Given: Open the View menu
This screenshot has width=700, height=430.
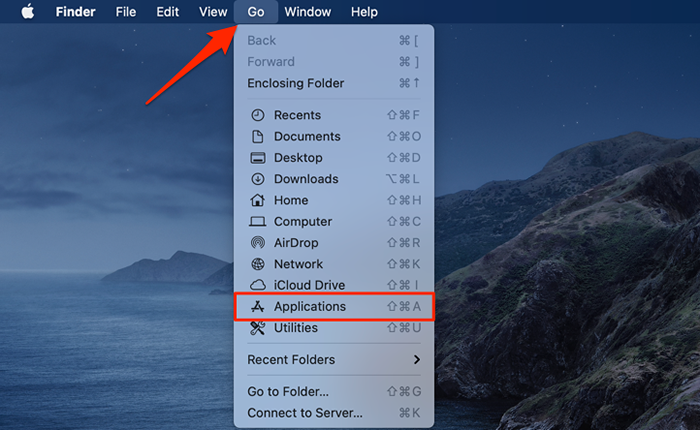Looking at the screenshot, I should point(213,12).
